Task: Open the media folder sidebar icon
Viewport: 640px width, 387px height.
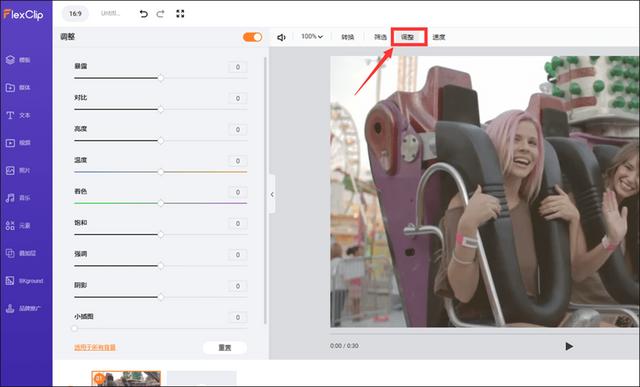Action: tap(18, 87)
